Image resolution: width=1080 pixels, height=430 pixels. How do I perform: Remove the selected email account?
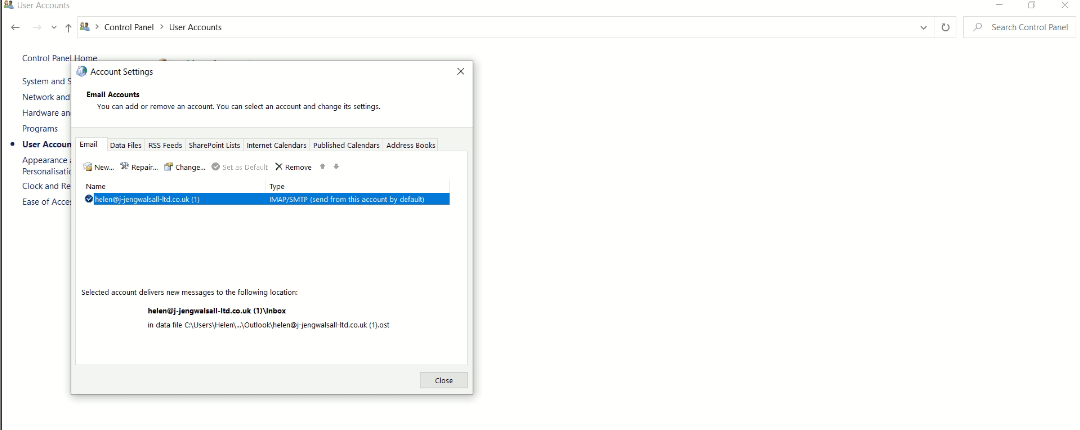point(293,167)
